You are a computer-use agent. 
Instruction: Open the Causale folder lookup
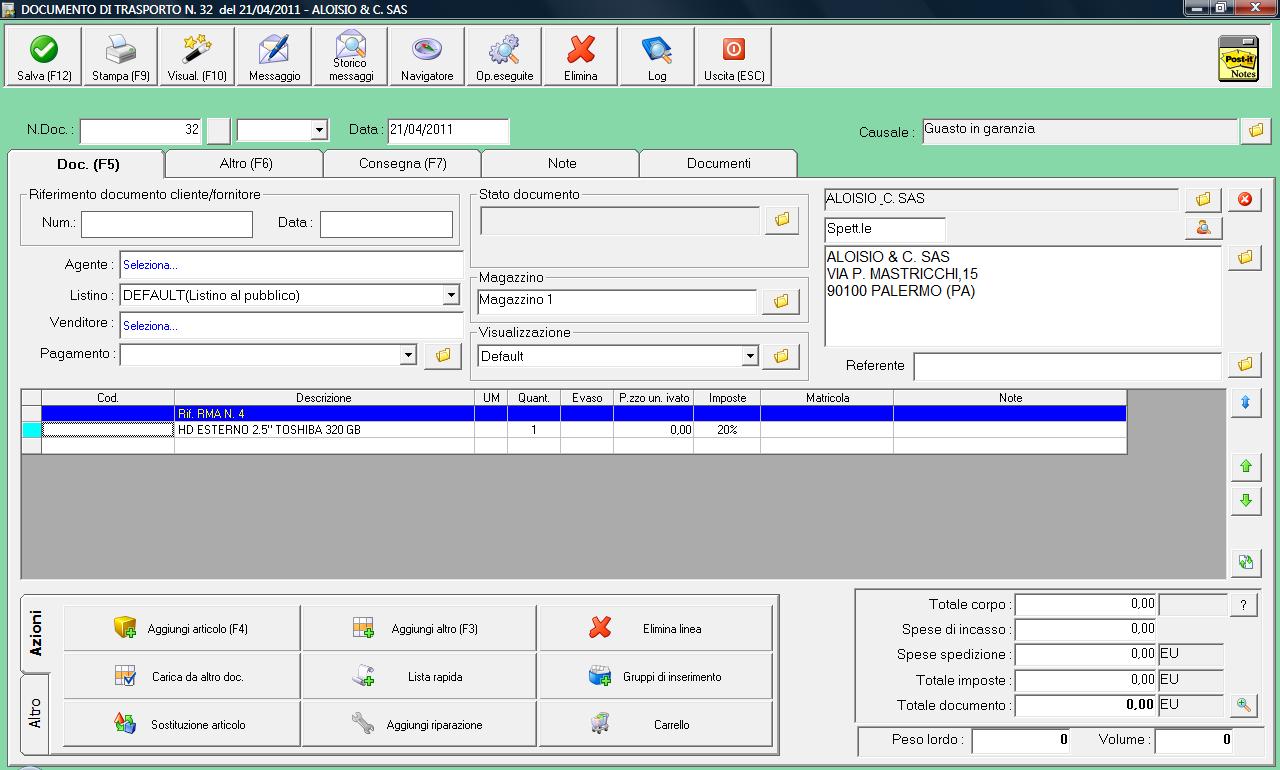point(1255,131)
